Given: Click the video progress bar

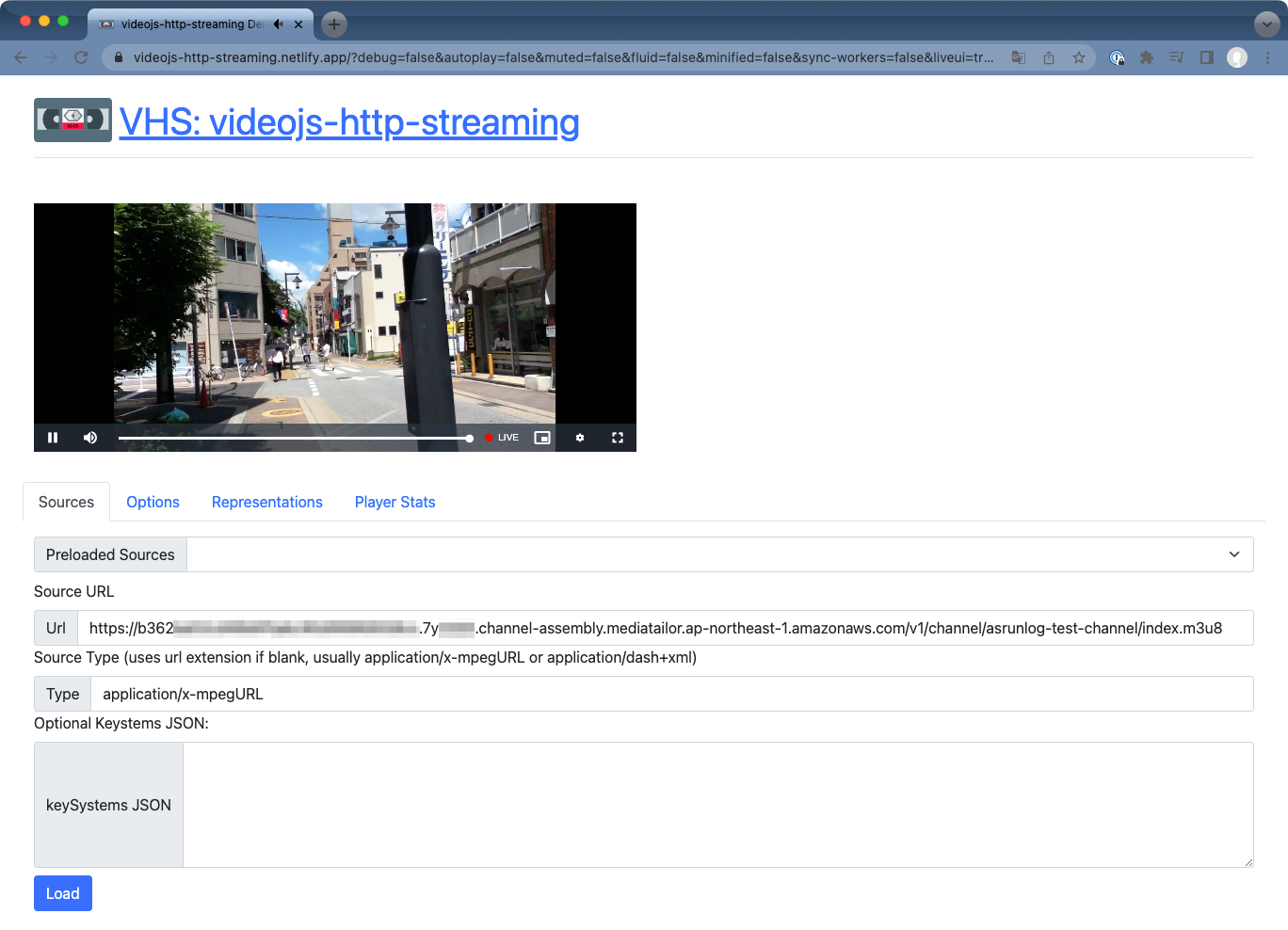Looking at the screenshot, I should click(x=294, y=439).
